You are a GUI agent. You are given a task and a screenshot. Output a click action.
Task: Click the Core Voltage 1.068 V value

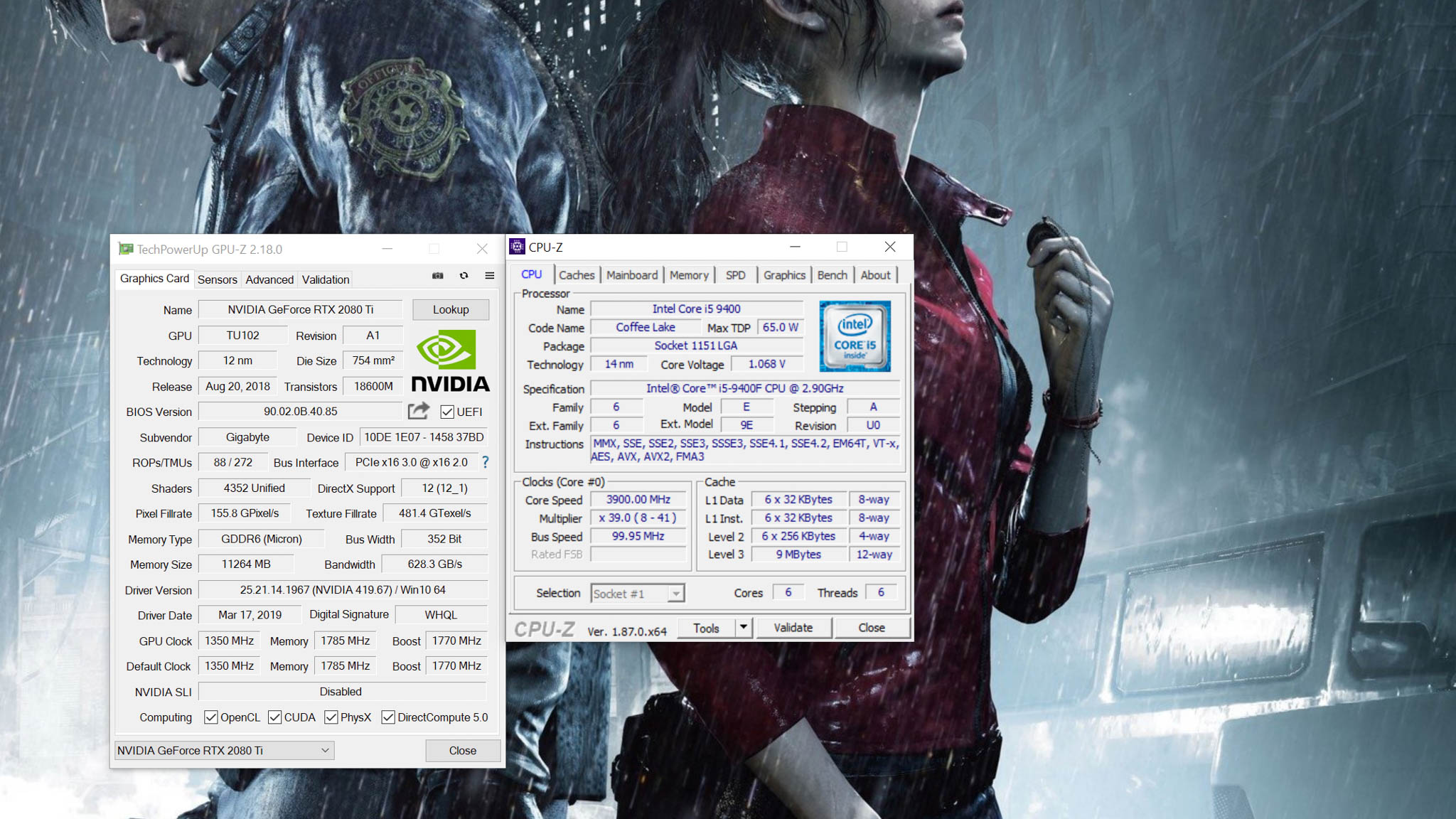click(x=766, y=364)
